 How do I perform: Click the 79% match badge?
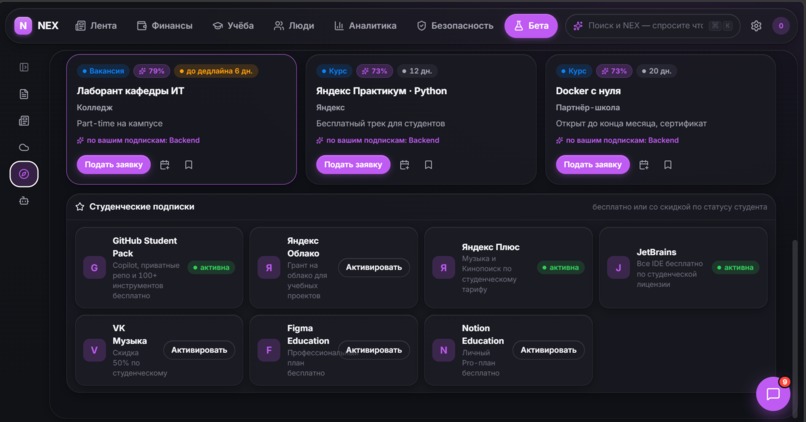point(152,71)
